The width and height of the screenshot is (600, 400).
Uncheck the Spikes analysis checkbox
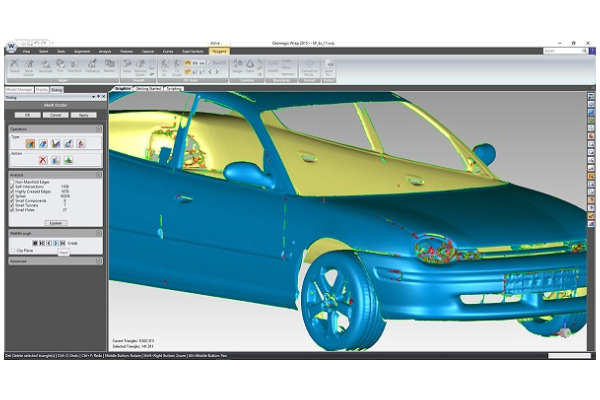coord(12,196)
